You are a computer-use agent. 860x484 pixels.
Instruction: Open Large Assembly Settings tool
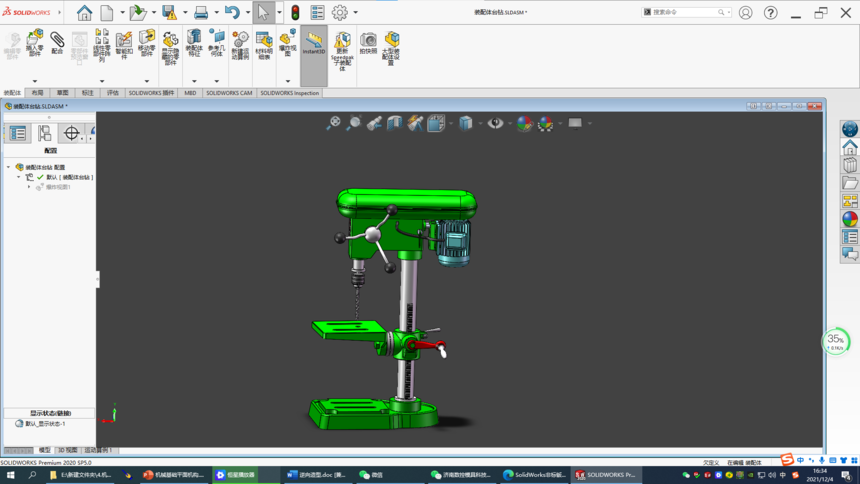click(391, 48)
